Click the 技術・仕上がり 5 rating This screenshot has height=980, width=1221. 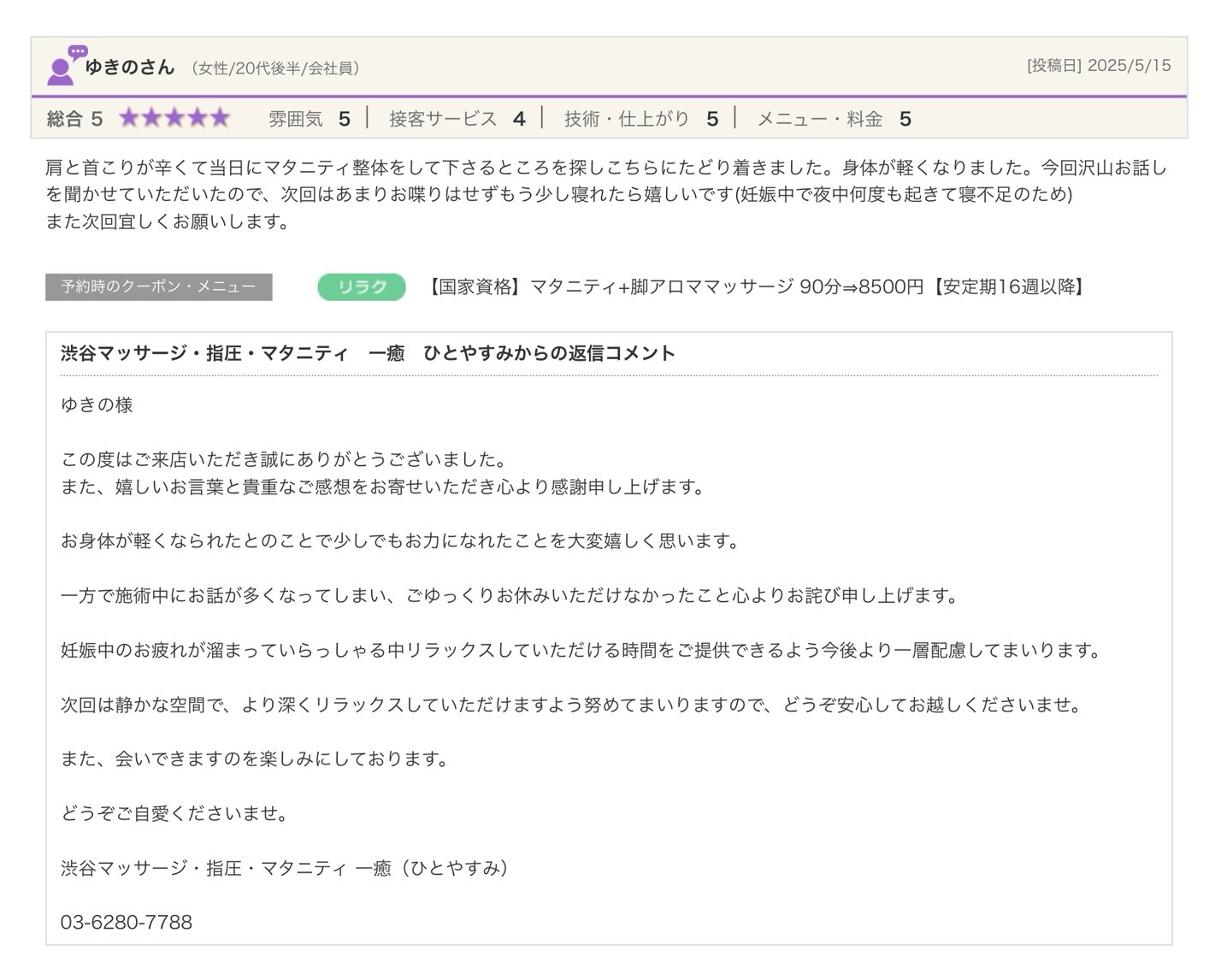[641, 119]
